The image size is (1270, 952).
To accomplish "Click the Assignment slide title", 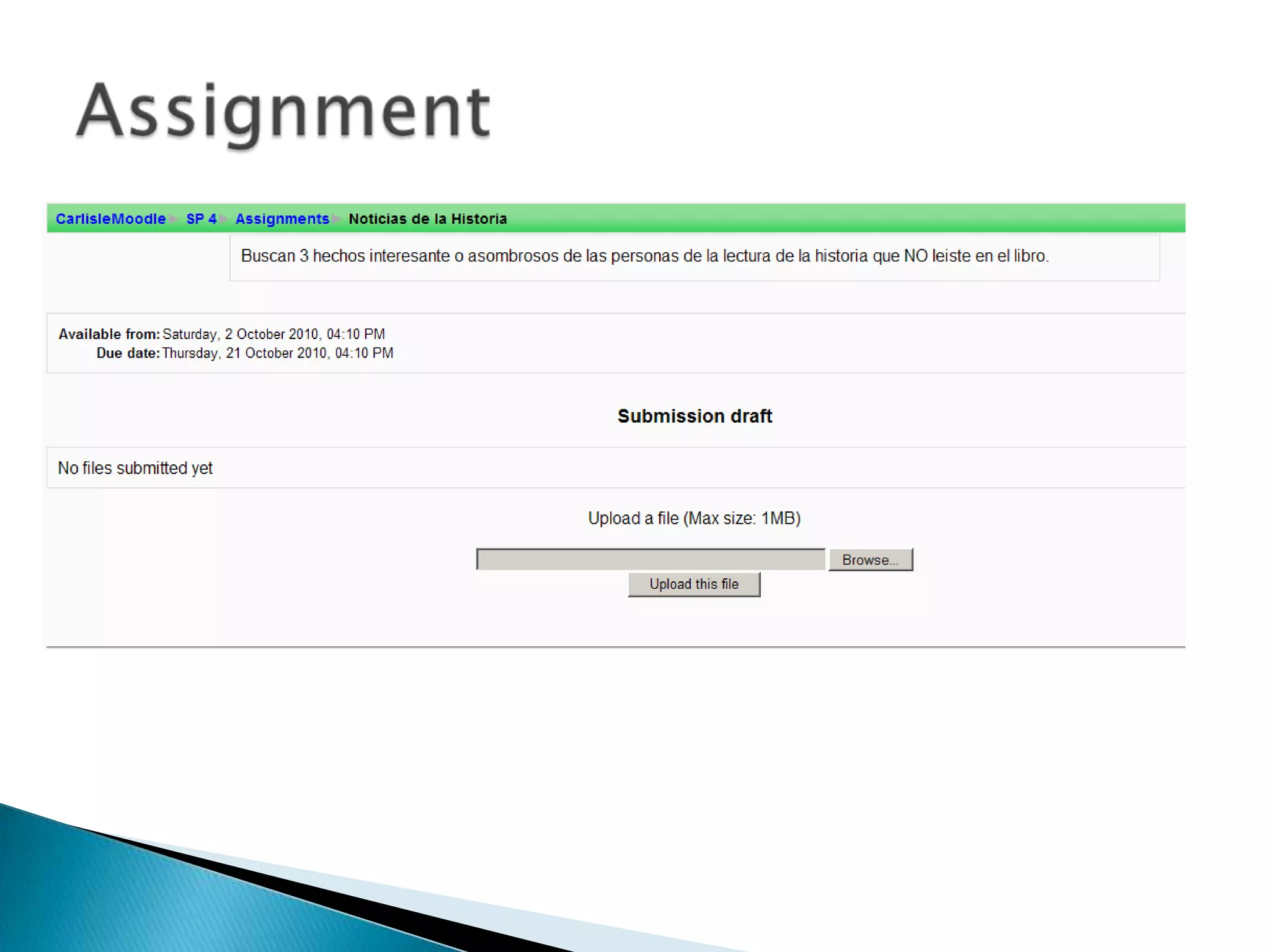I will click(283, 112).
